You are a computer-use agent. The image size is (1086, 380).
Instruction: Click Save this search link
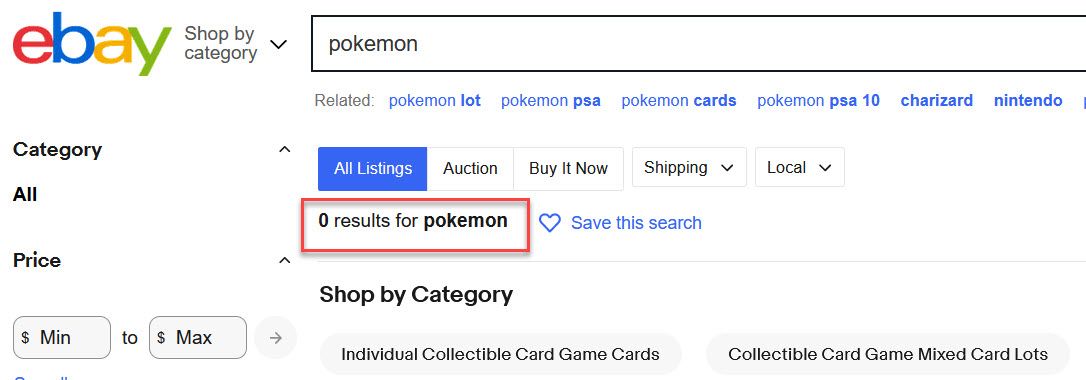(x=636, y=223)
